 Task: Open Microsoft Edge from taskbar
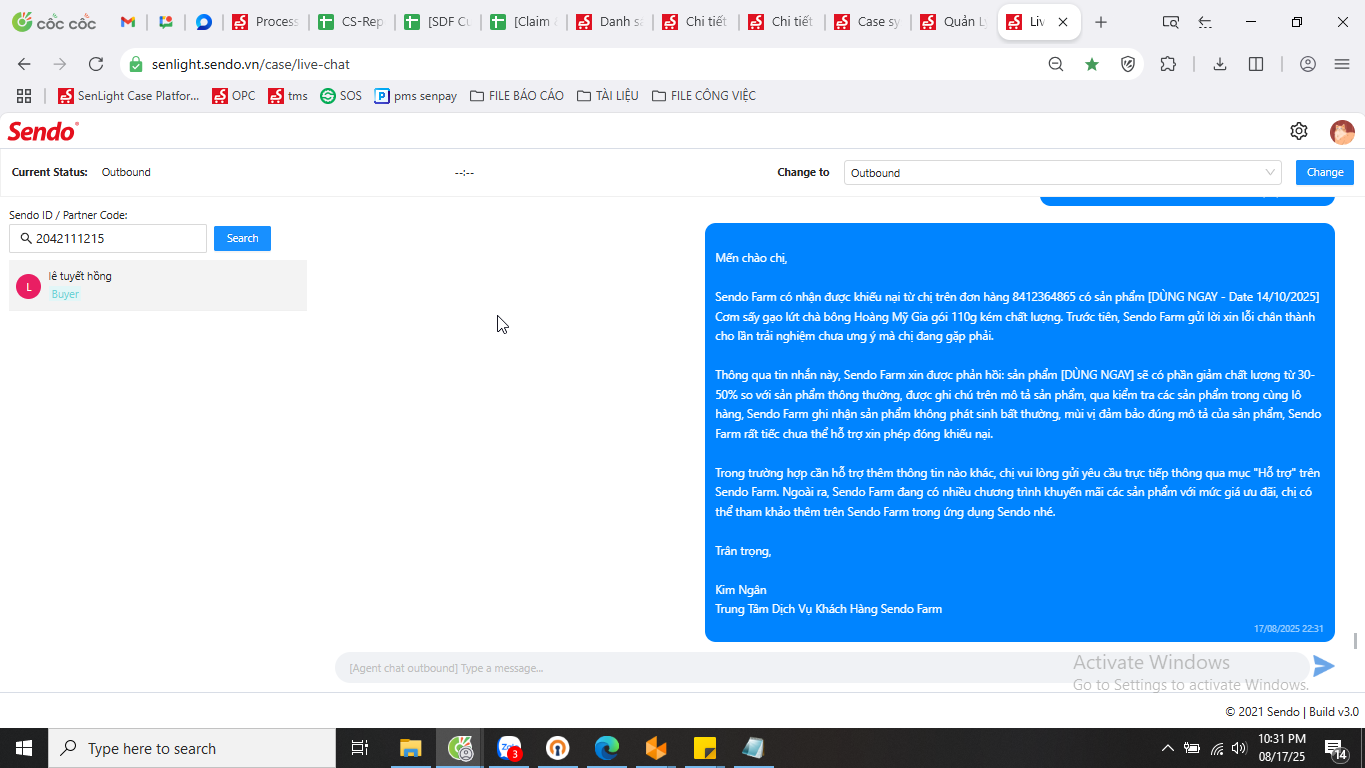[x=607, y=748]
